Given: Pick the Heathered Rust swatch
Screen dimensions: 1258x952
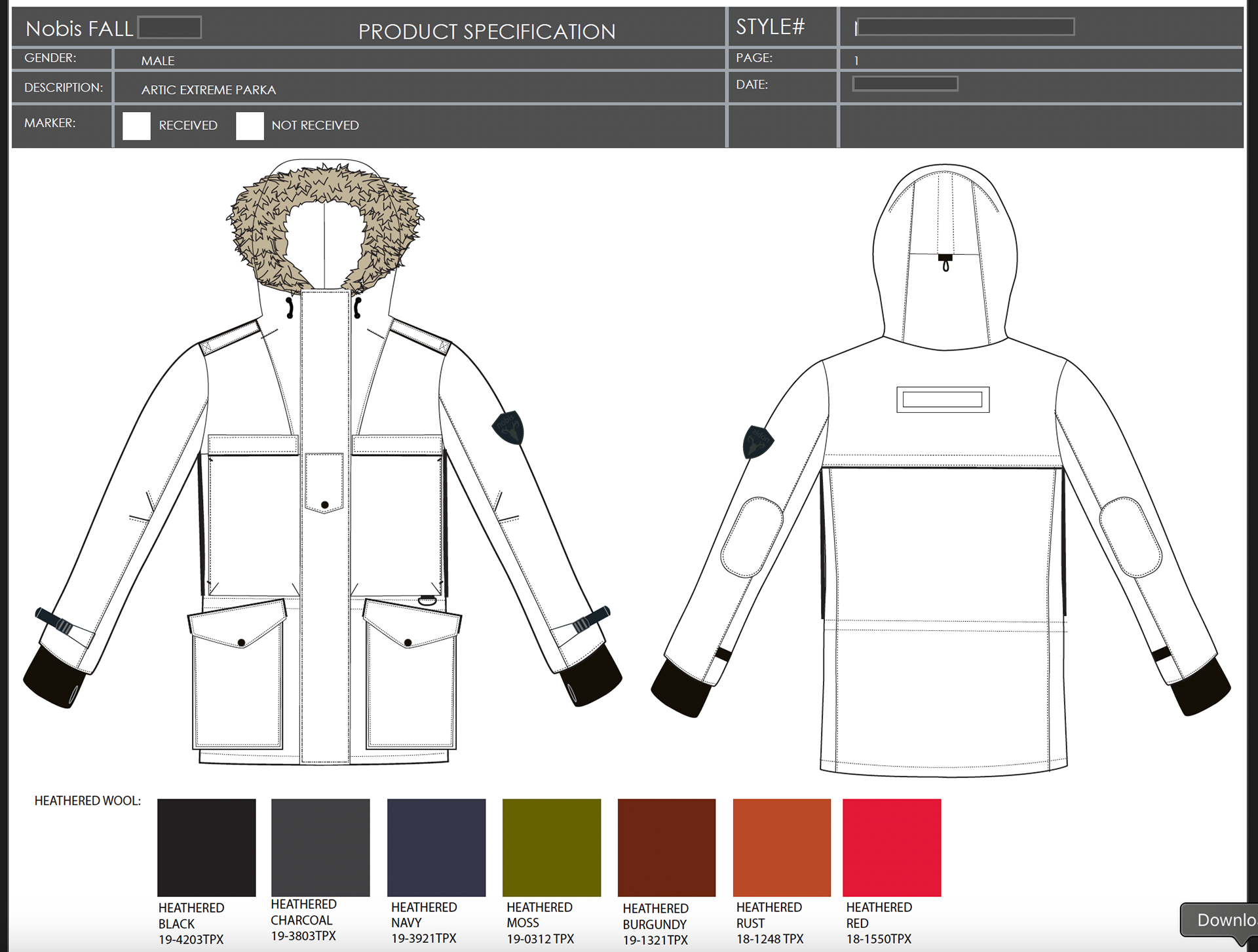Looking at the screenshot, I should 782,847.
